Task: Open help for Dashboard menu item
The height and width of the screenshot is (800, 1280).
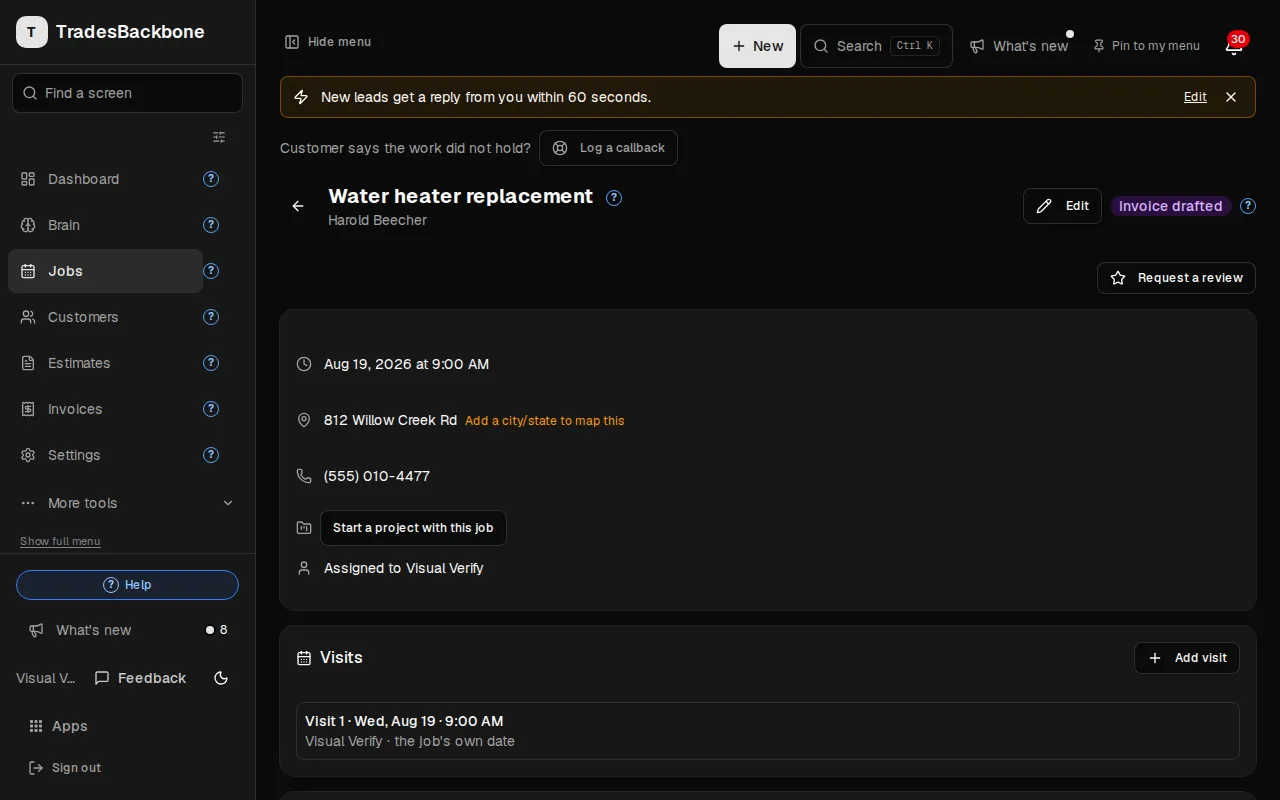Action: click(x=211, y=179)
